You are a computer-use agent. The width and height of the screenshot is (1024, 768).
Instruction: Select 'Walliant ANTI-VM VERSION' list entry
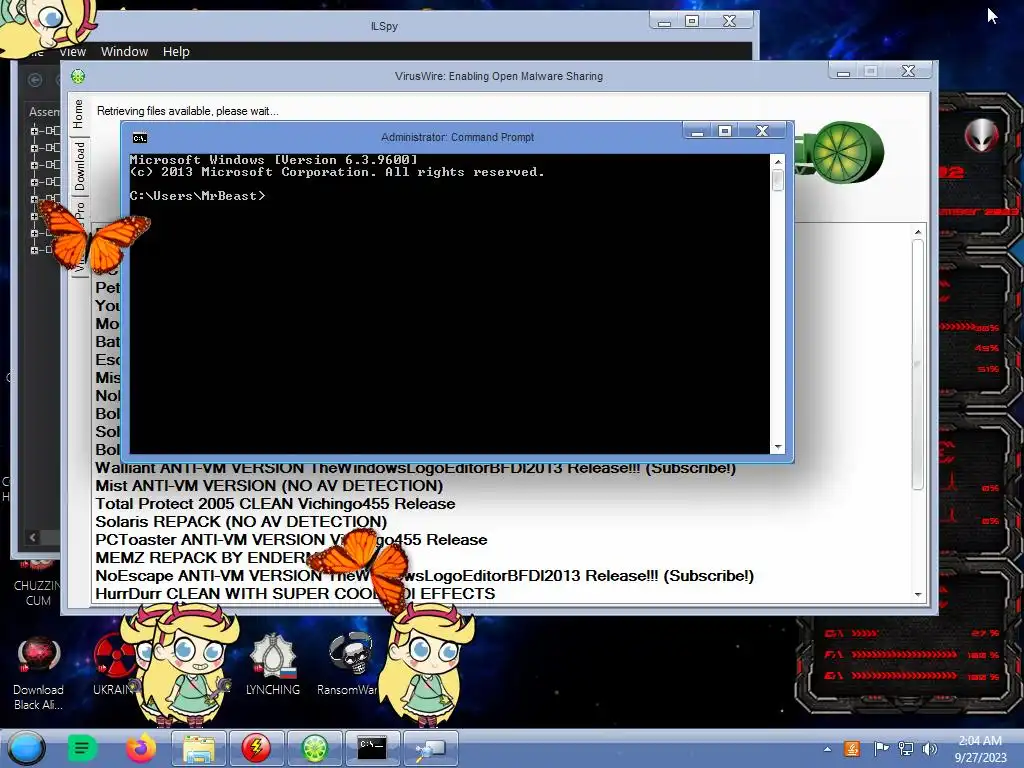pos(415,468)
